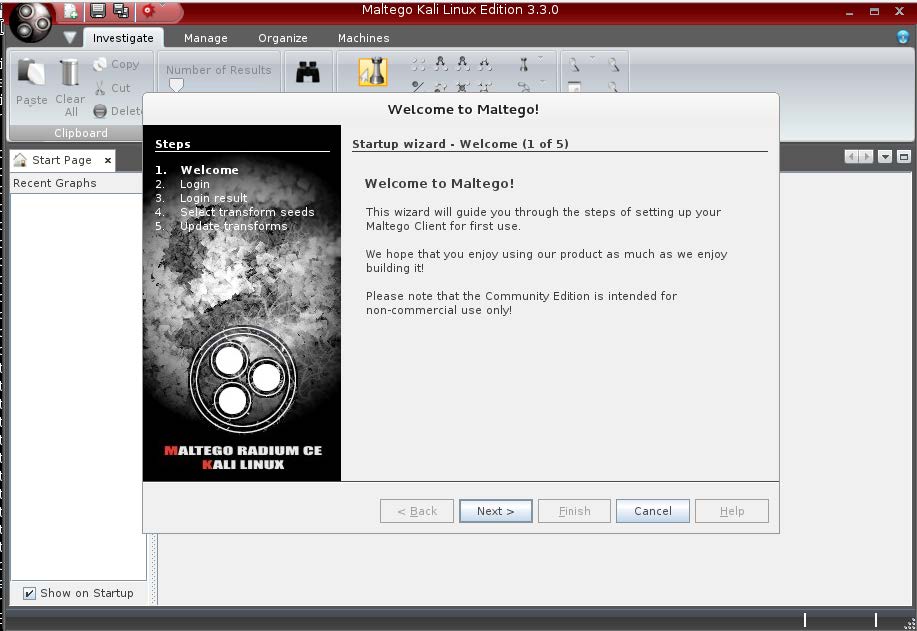Click Next in the startup wizard
The width and height of the screenshot is (917, 631).
coord(495,511)
